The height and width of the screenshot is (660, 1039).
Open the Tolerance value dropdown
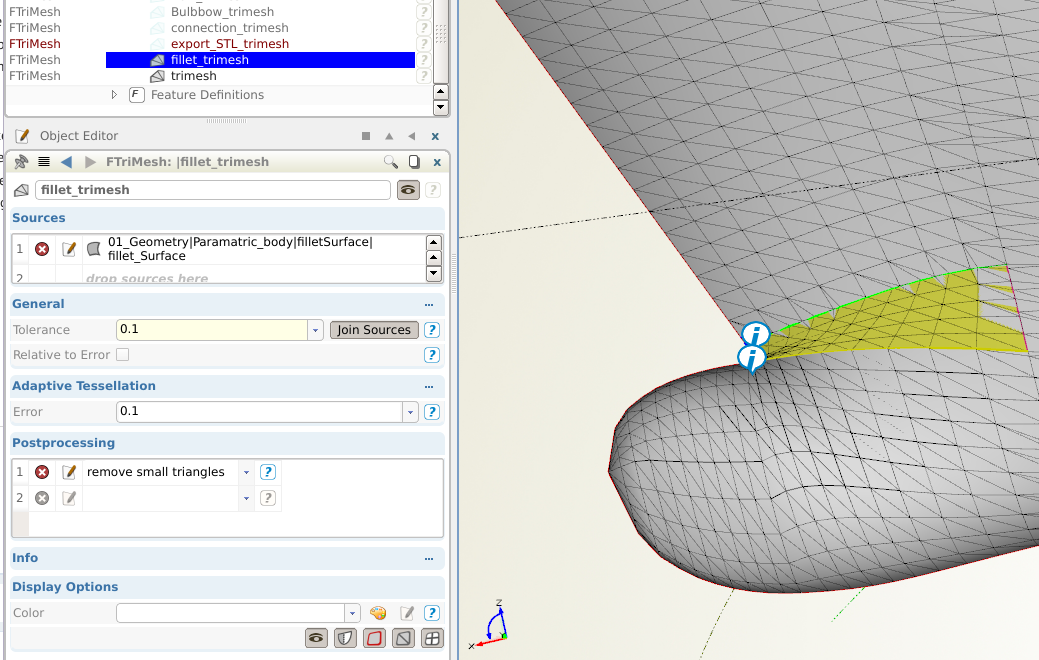click(315, 329)
